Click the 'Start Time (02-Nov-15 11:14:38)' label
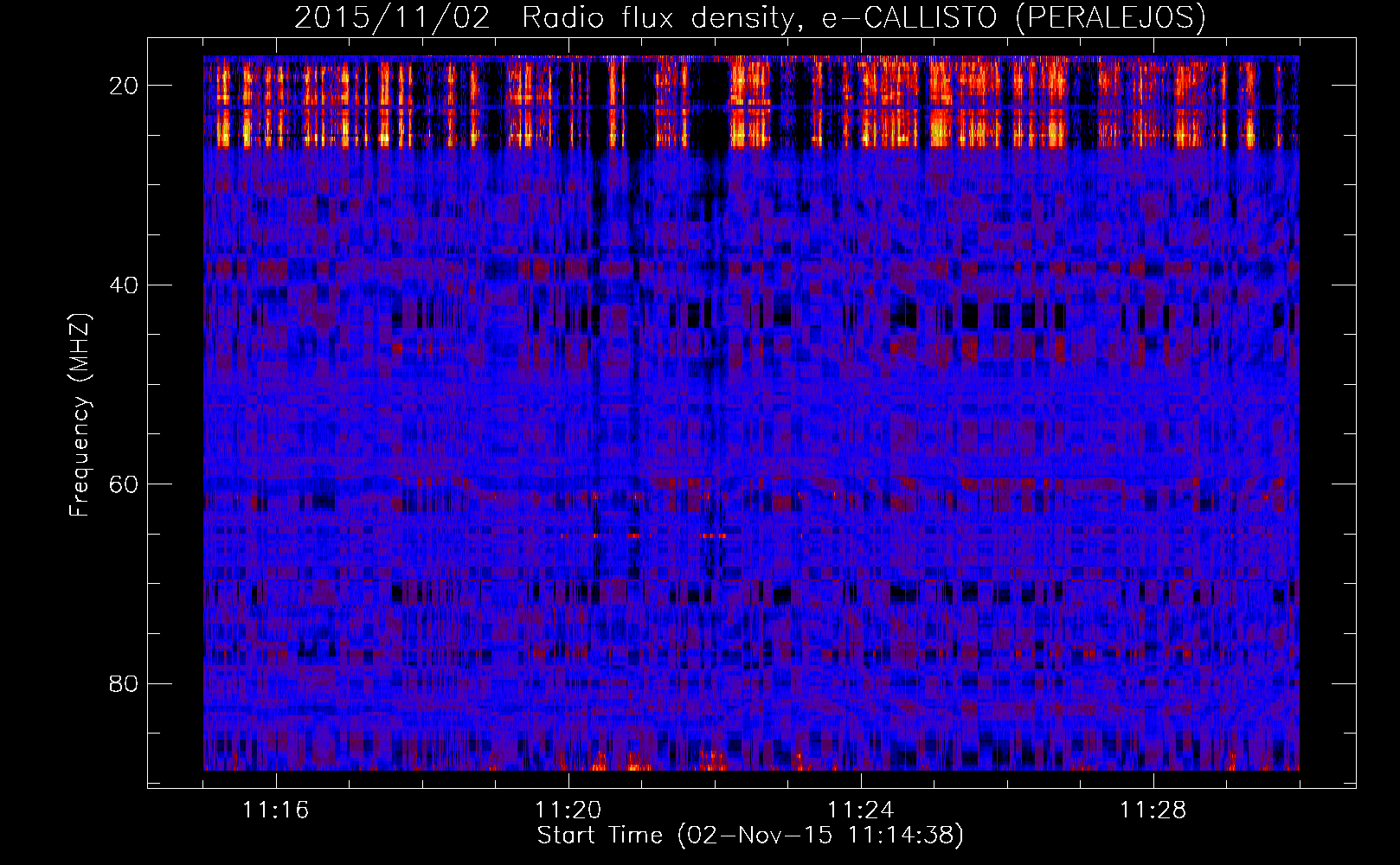This screenshot has height=865, width=1400. pyautogui.click(x=750, y=836)
